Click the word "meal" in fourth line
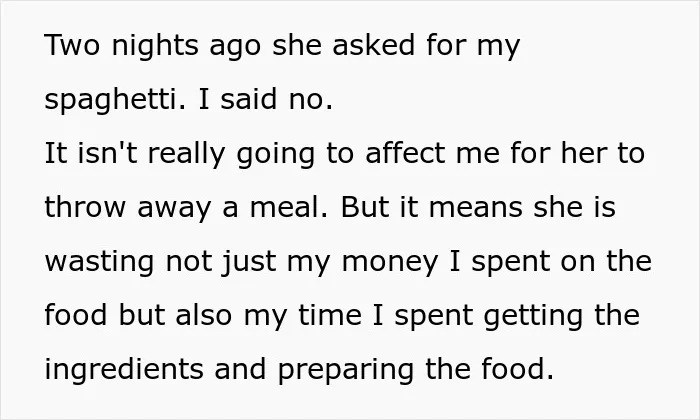This screenshot has height=420, width=700. [288, 207]
